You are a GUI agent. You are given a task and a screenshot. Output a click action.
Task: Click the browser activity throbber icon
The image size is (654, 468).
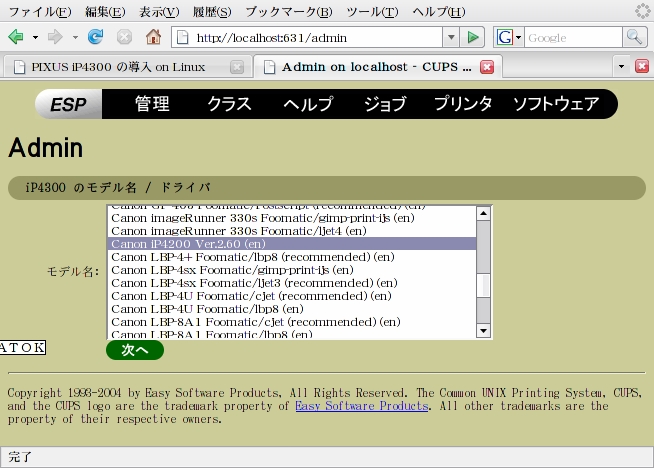point(642,11)
